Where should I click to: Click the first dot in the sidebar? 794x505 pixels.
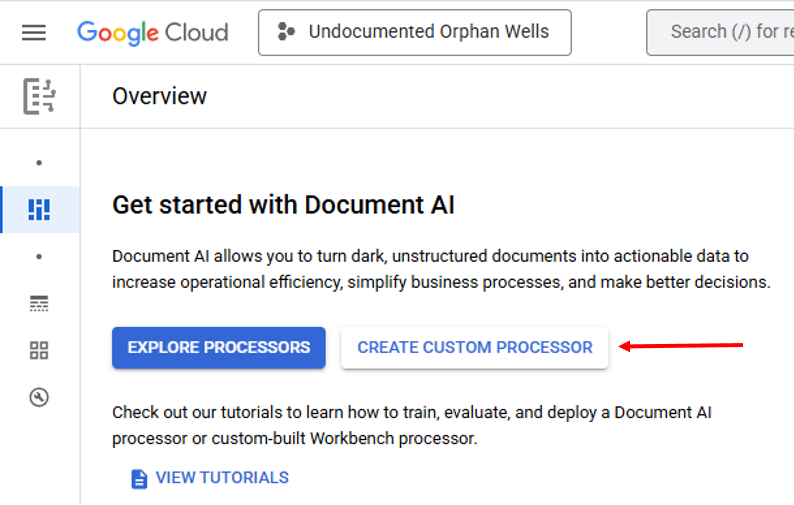pos(39,162)
